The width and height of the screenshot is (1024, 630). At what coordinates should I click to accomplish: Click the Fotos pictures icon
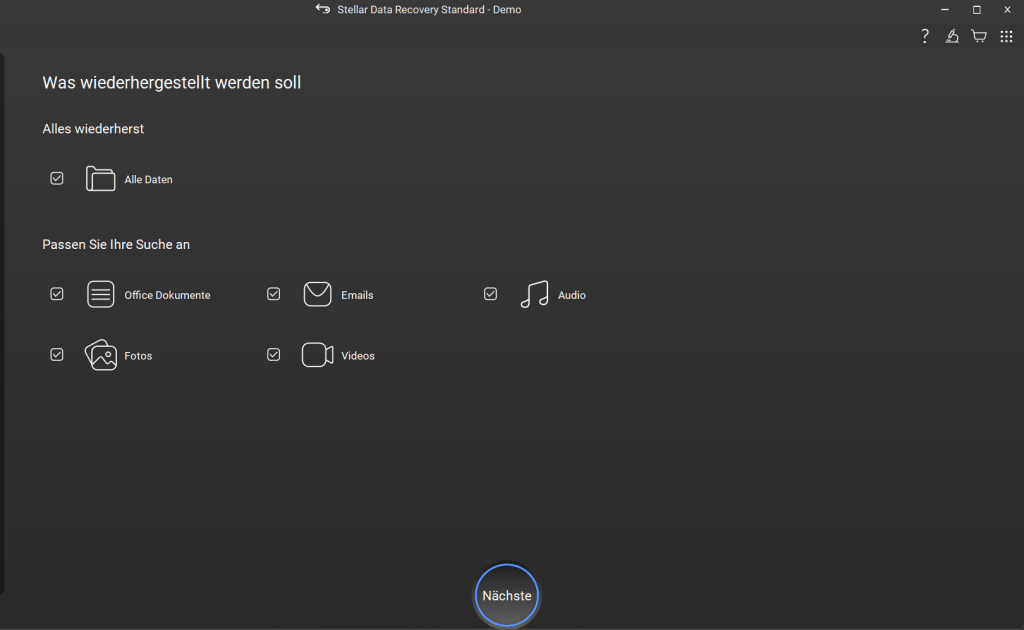click(x=100, y=355)
